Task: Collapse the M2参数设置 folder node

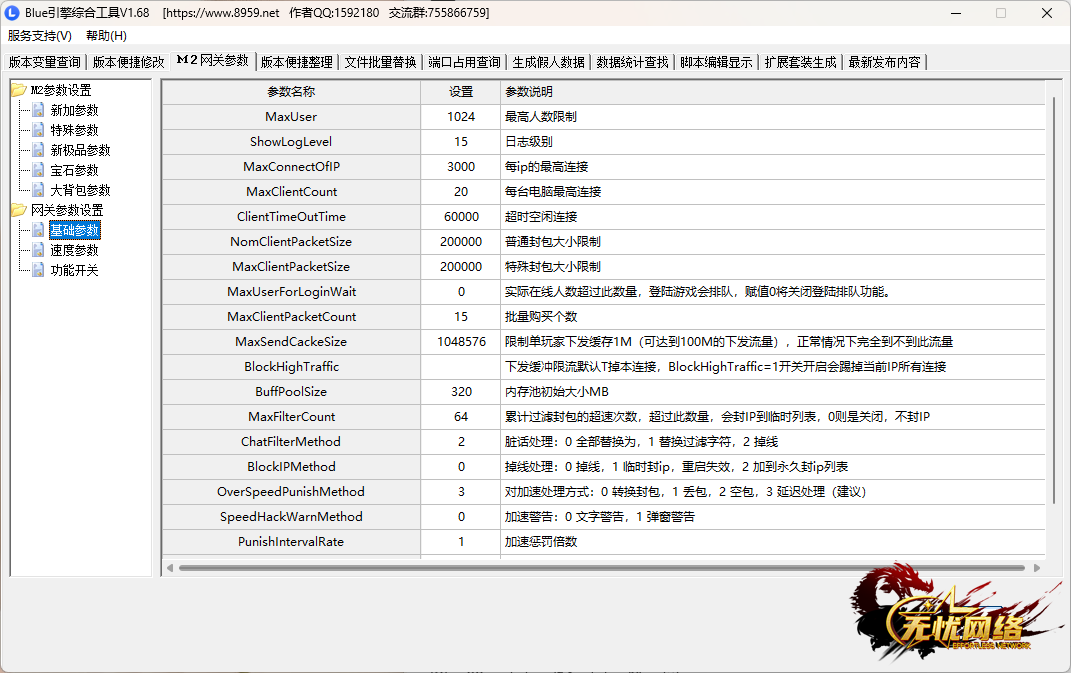Action: 19,90
